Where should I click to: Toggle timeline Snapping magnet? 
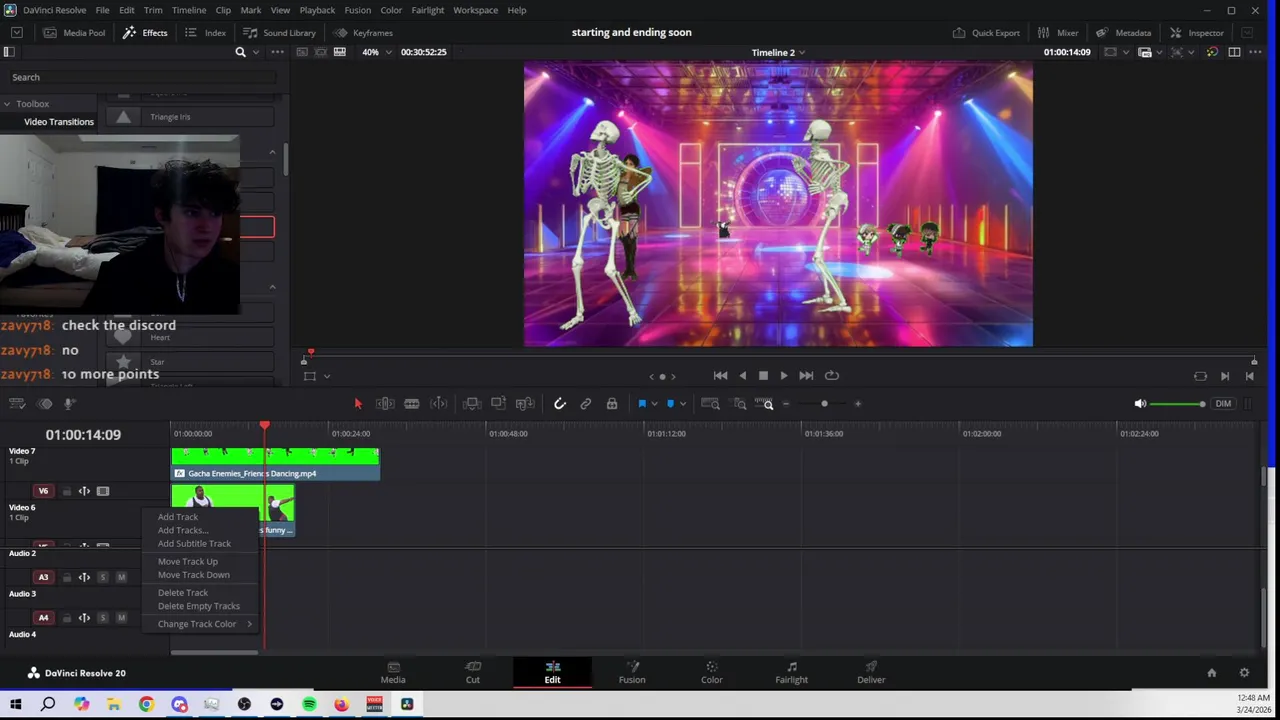click(560, 404)
